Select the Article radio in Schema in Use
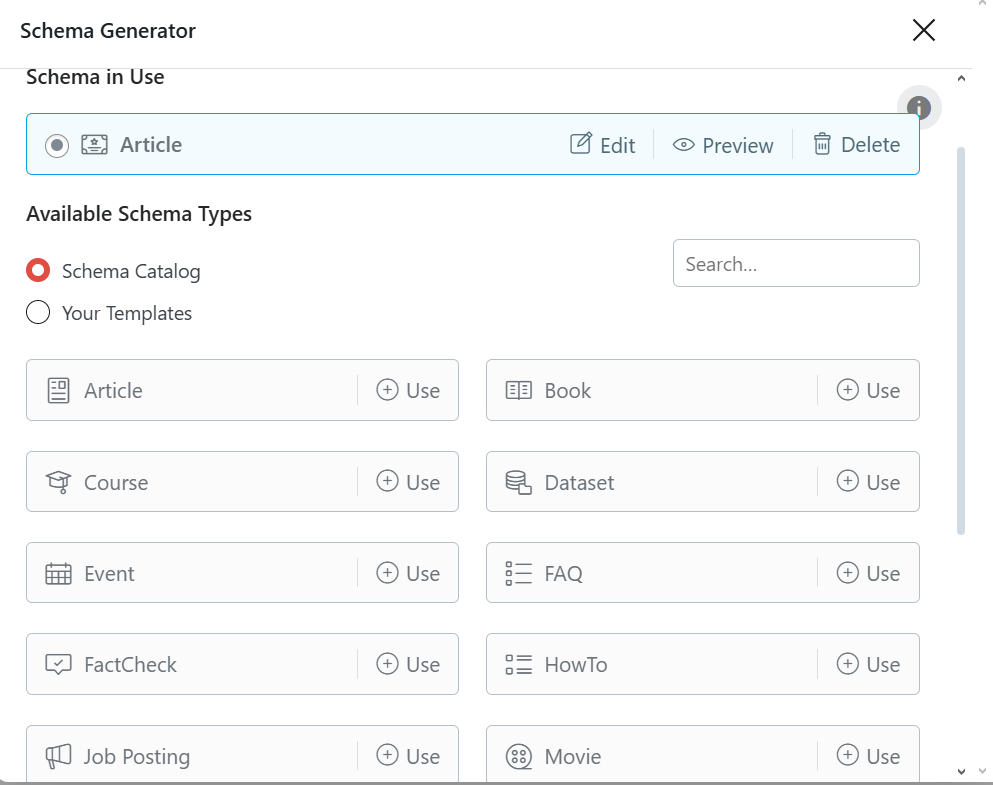Image resolution: width=993 pixels, height=785 pixels. (x=57, y=145)
